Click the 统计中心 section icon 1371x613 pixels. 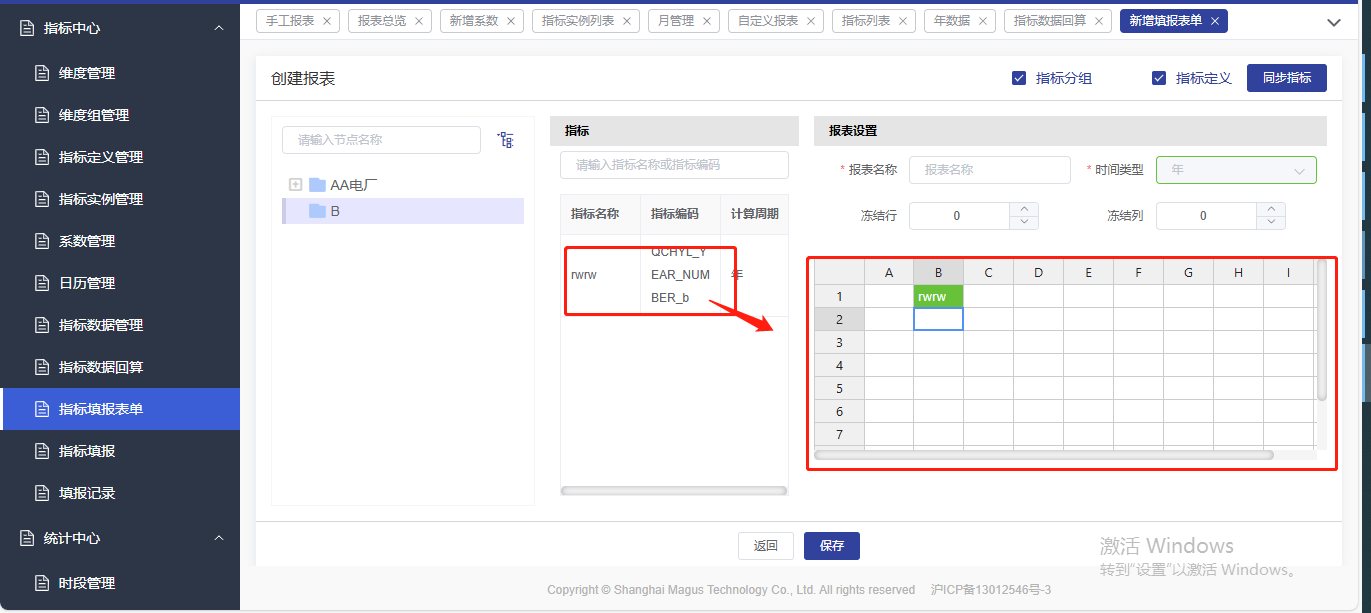(27, 538)
